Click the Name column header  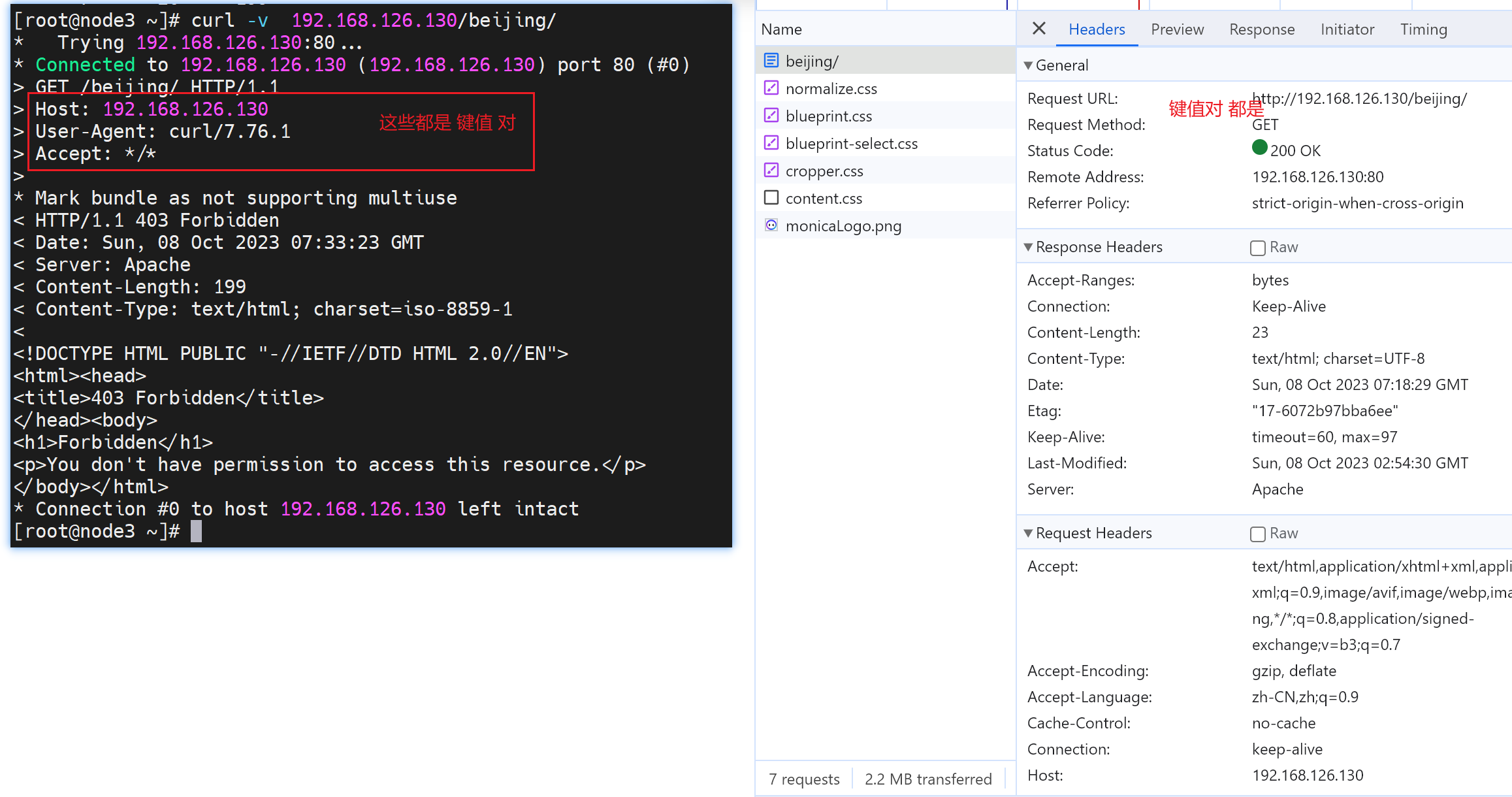coord(782,29)
